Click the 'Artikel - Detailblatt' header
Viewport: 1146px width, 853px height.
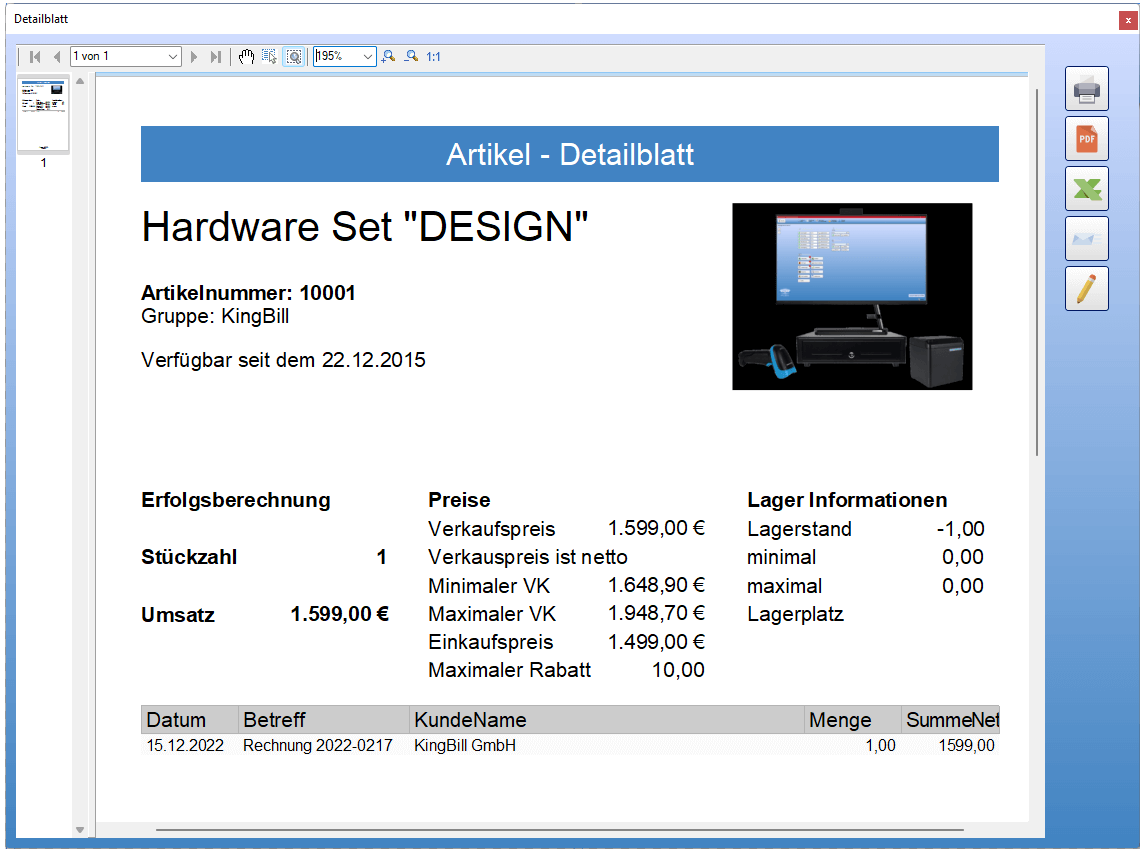click(570, 154)
